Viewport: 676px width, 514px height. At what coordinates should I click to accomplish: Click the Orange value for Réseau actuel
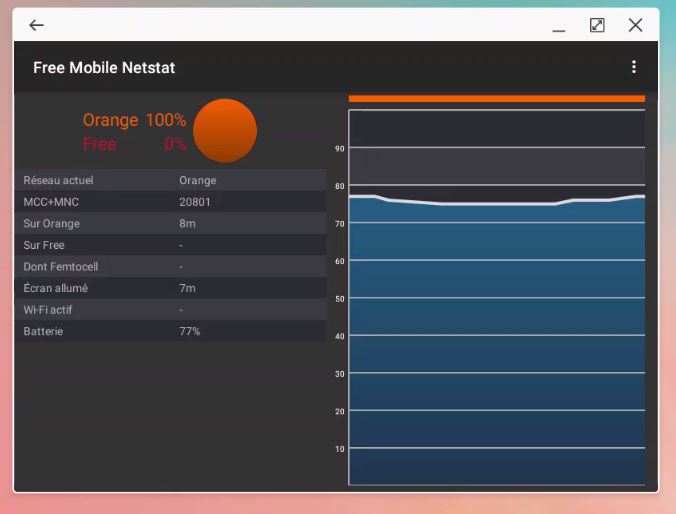(x=197, y=180)
